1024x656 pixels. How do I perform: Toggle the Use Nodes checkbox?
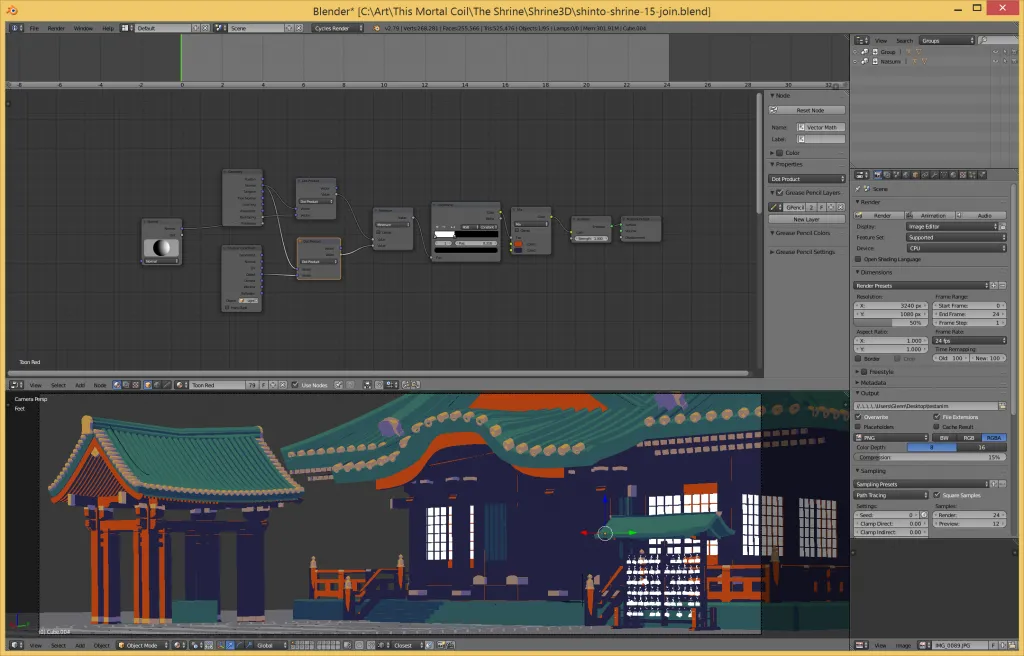pyautogui.click(x=295, y=385)
